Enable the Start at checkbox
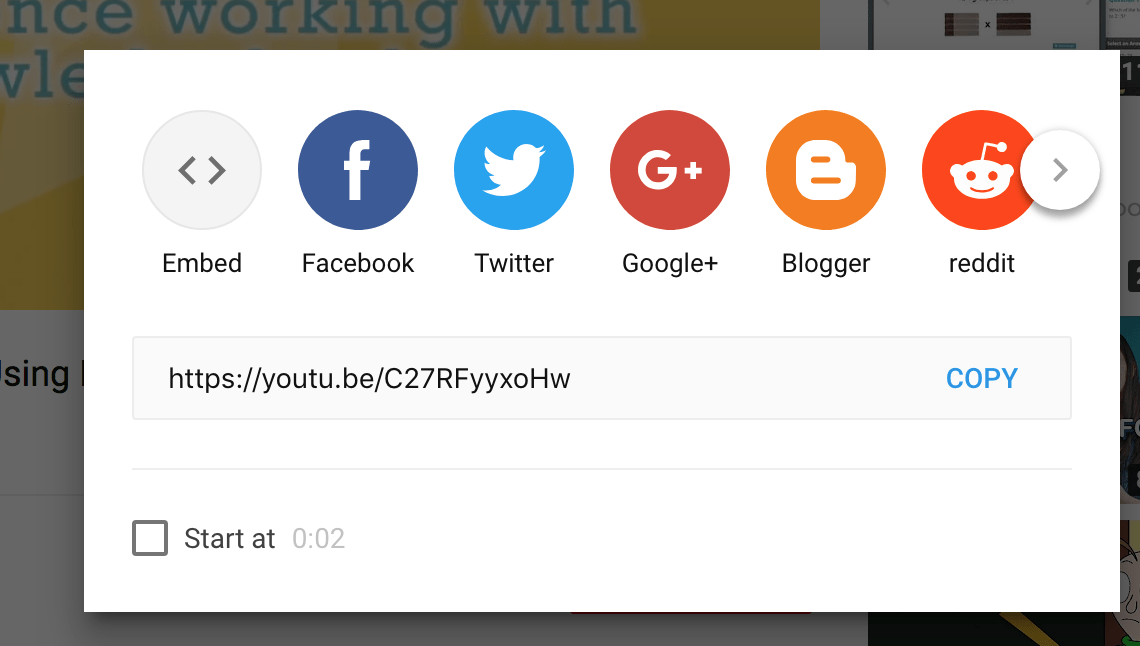This screenshot has height=646, width=1140. click(150, 538)
